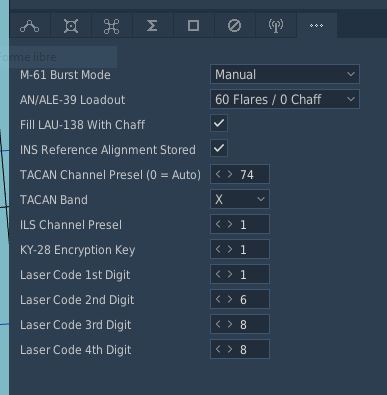Screen dimensions: 387x395
Task: Uncheck Fill LAU-138 With Chaff
Action: click(219, 124)
